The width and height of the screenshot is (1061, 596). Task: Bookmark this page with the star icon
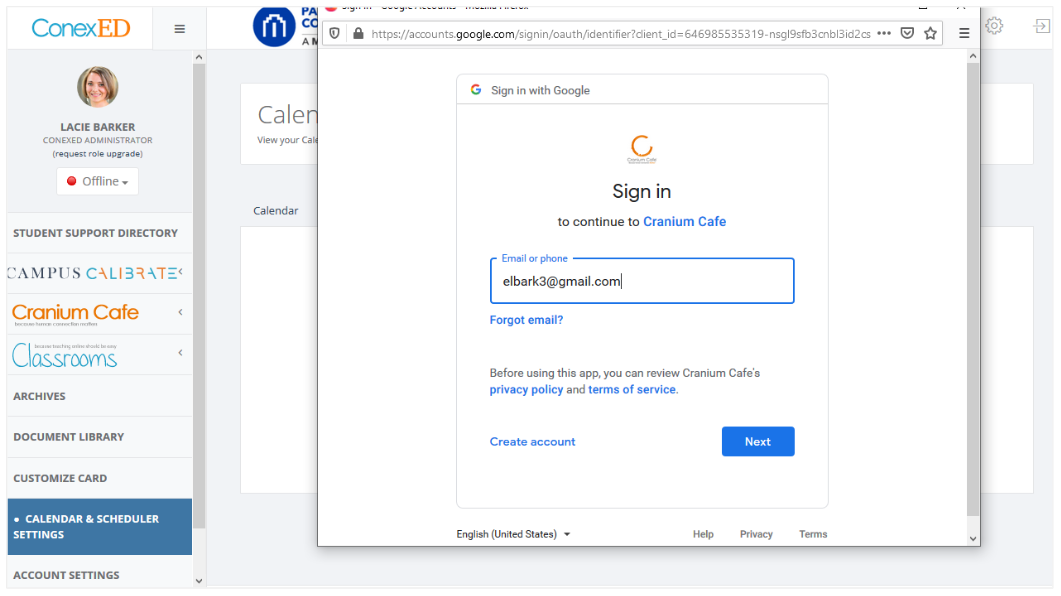click(x=931, y=33)
